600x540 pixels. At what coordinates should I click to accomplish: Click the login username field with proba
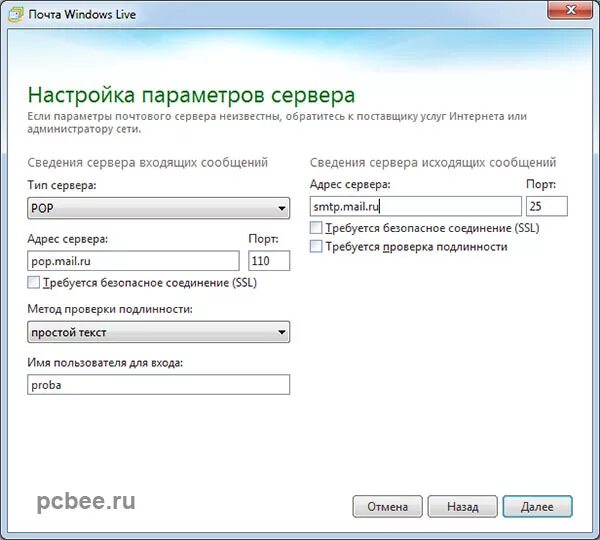(158, 385)
